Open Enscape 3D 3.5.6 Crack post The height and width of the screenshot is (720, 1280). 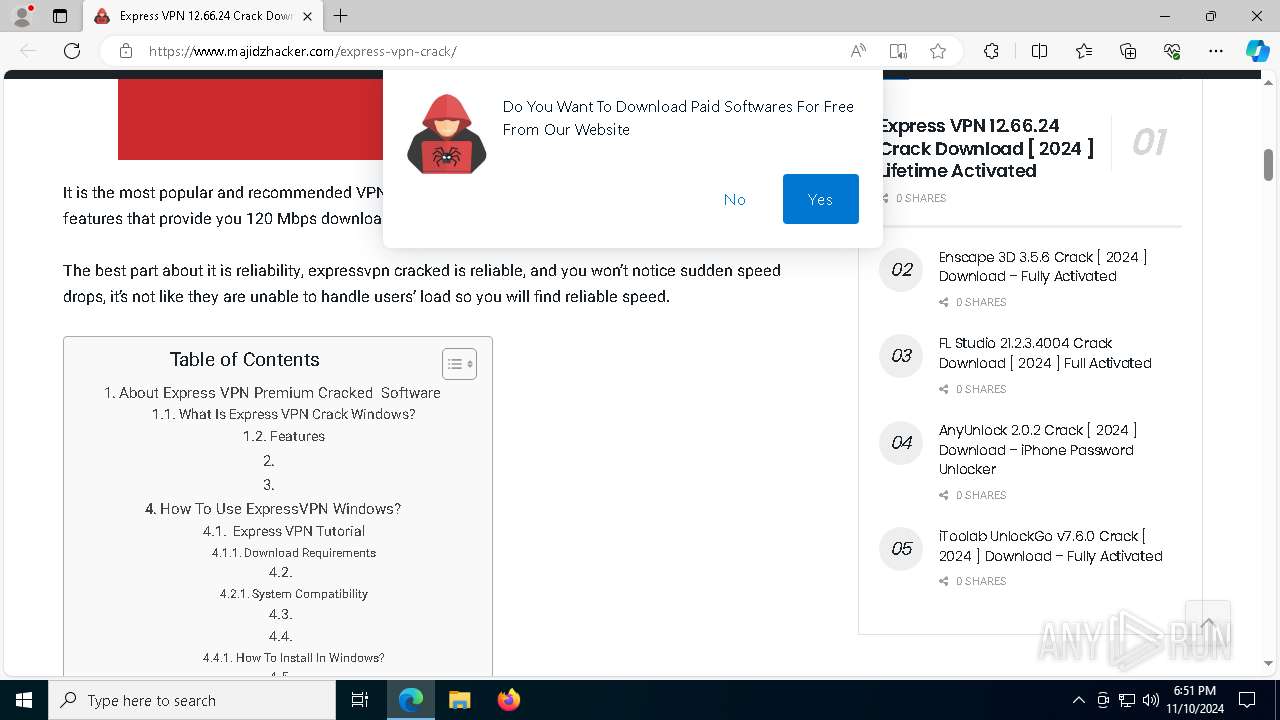(x=1043, y=266)
